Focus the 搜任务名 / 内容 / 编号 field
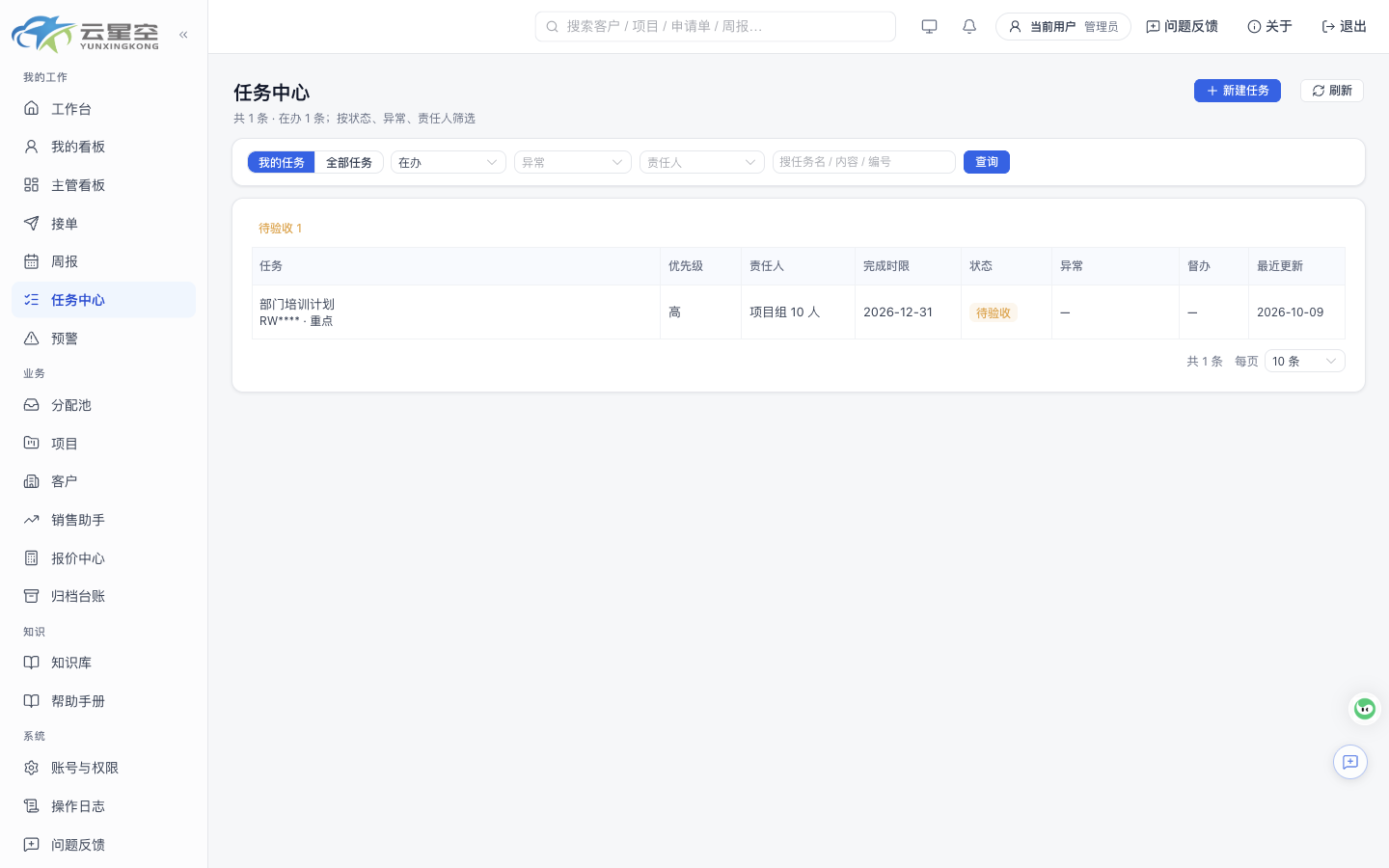Image resolution: width=1389 pixels, height=868 pixels. (x=864, y=162)
